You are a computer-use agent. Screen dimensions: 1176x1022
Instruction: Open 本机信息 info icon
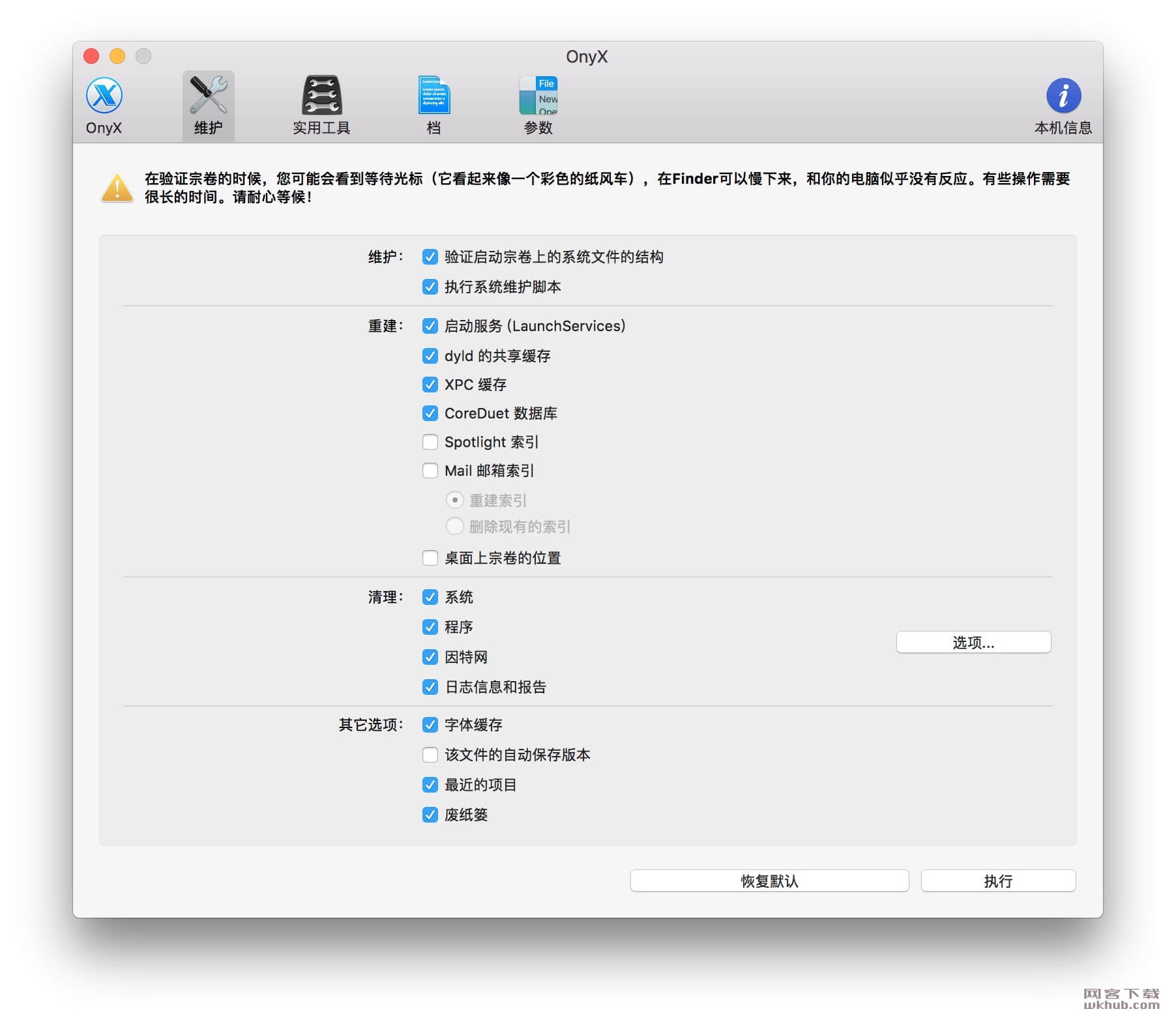click(1063, 106)
